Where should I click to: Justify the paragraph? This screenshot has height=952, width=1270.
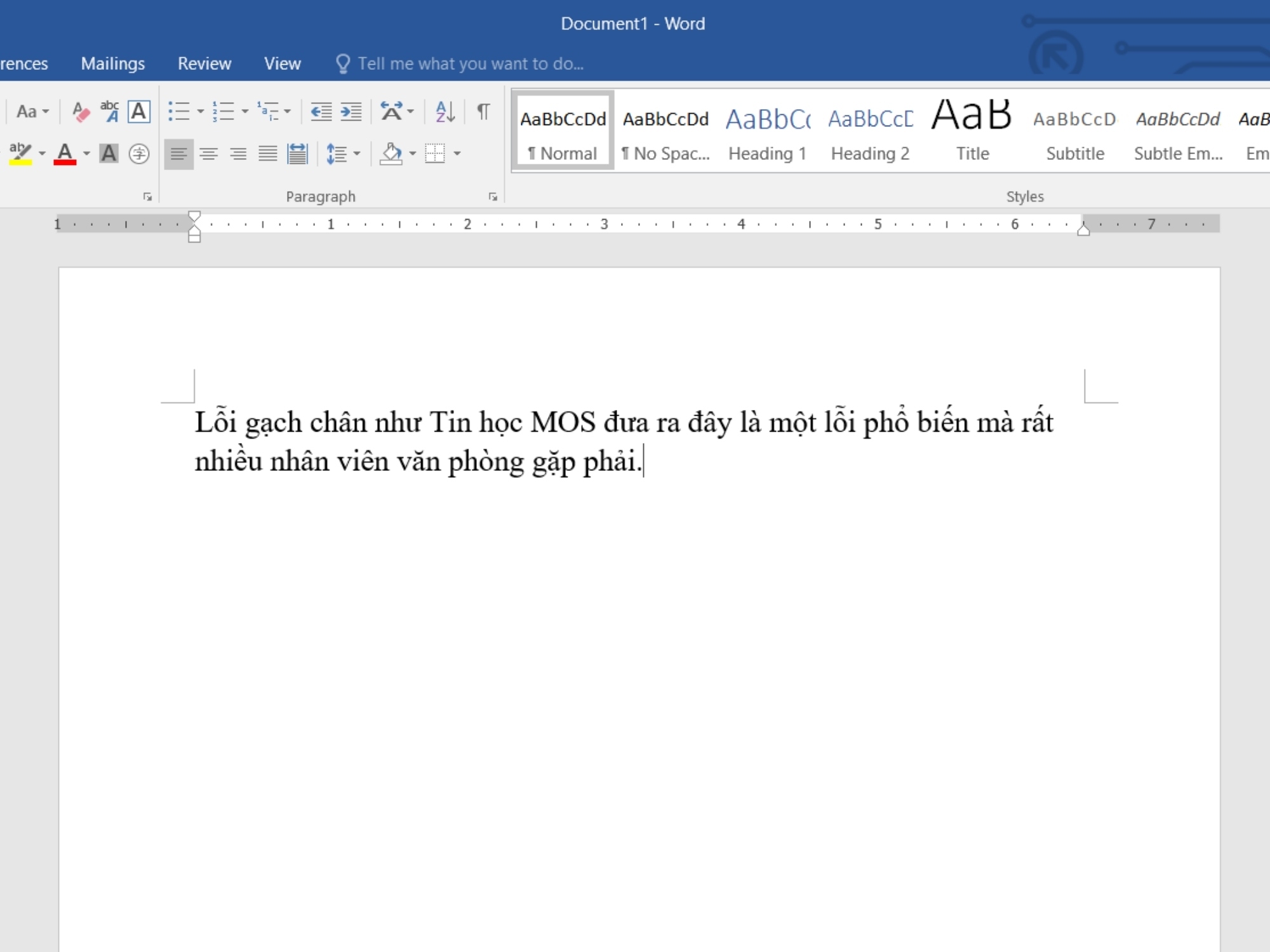(267, 154)
